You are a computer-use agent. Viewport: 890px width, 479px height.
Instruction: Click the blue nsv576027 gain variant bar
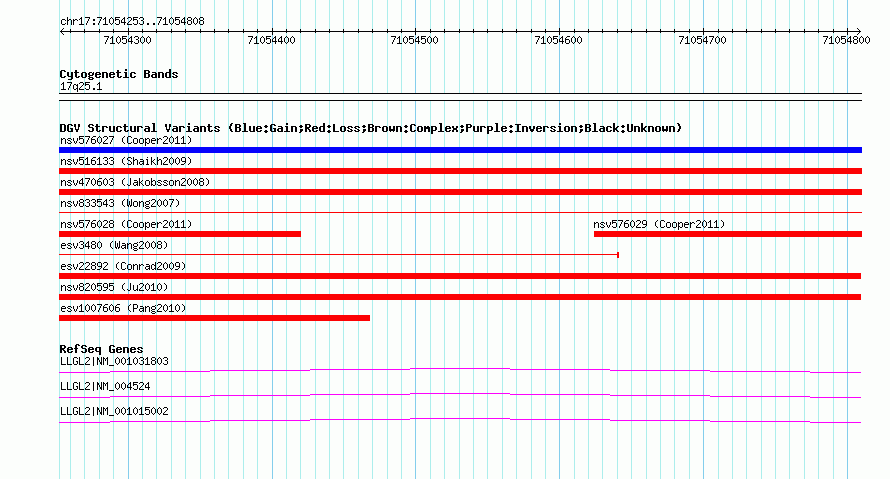click(460, 150)
